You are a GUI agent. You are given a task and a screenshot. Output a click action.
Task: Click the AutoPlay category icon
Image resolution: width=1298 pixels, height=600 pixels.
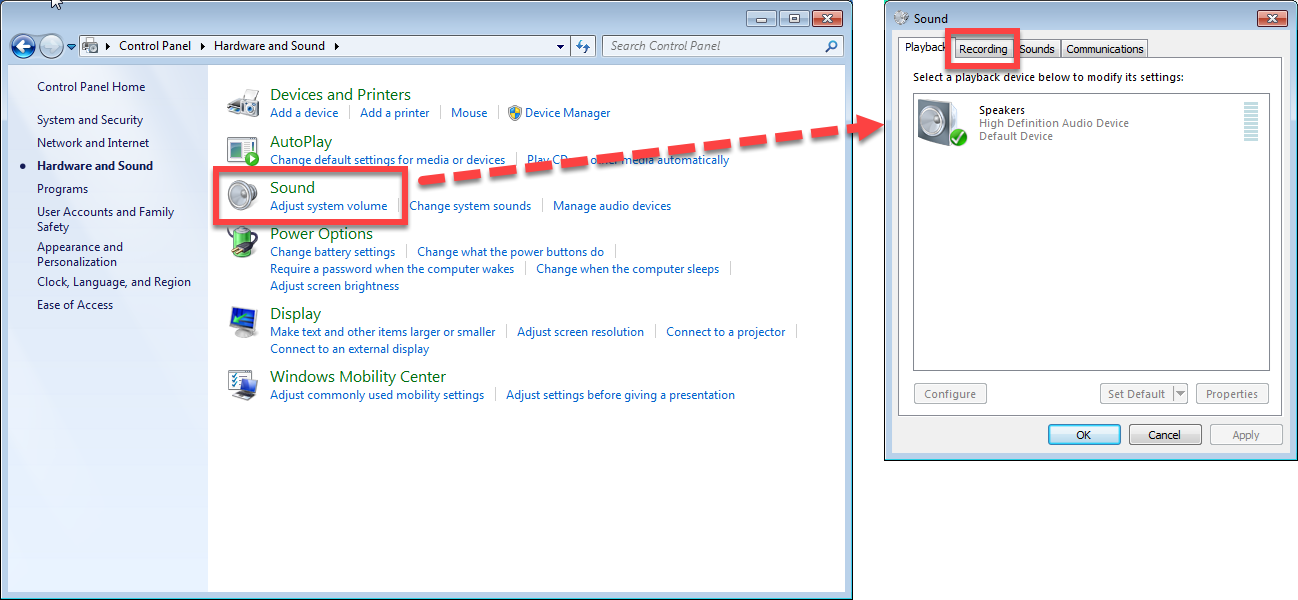point(243,151)
